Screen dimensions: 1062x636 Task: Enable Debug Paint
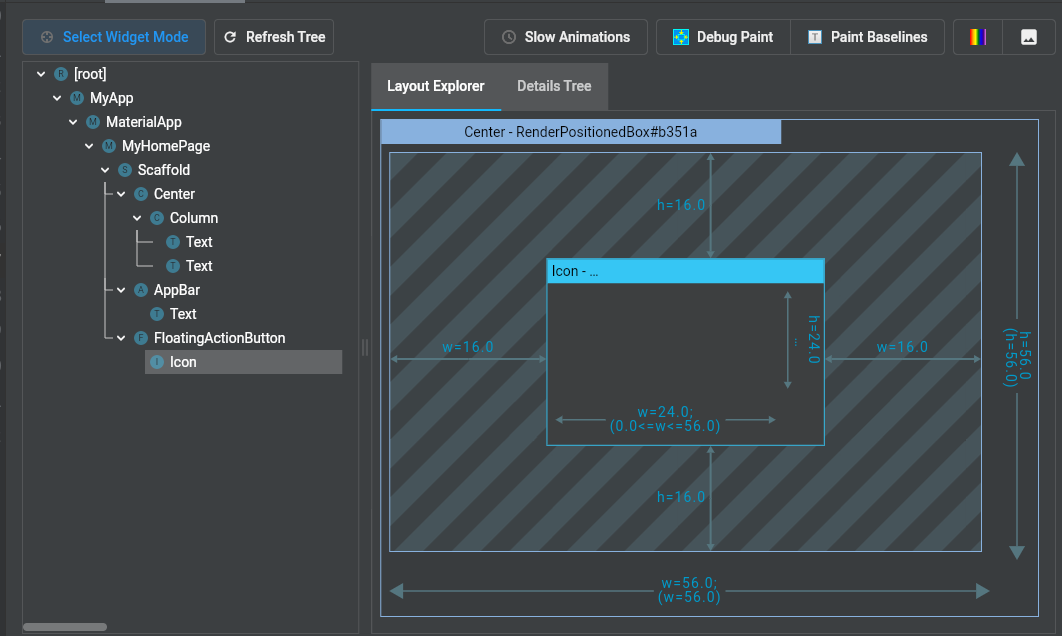coord(723,37)
